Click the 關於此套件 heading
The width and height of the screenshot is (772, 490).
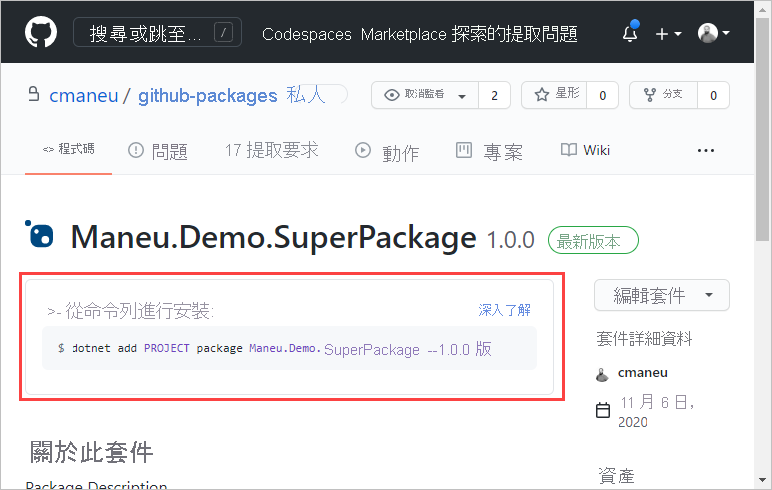tap(92, 452)
